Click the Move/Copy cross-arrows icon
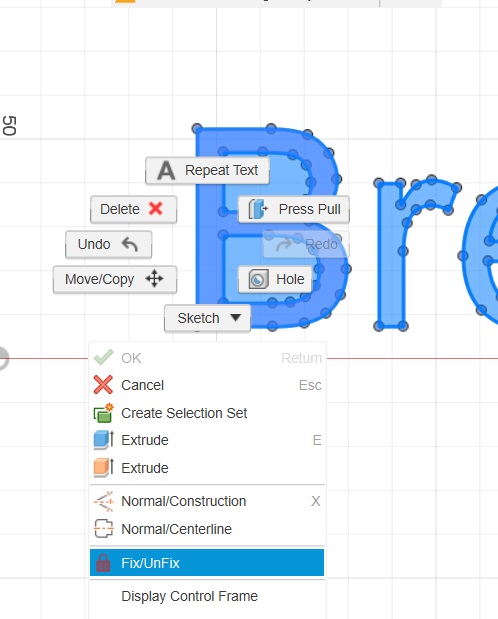The image size is (498, 619). pyautogui.click(x=154, y=279)
